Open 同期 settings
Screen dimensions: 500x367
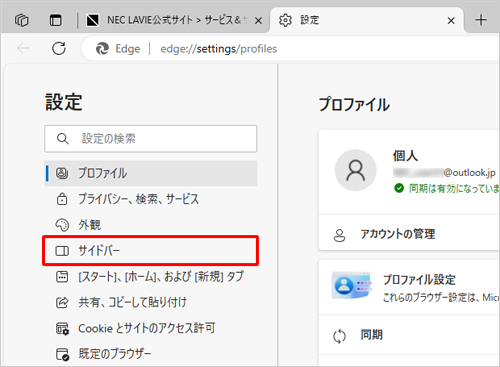(409, 335)
